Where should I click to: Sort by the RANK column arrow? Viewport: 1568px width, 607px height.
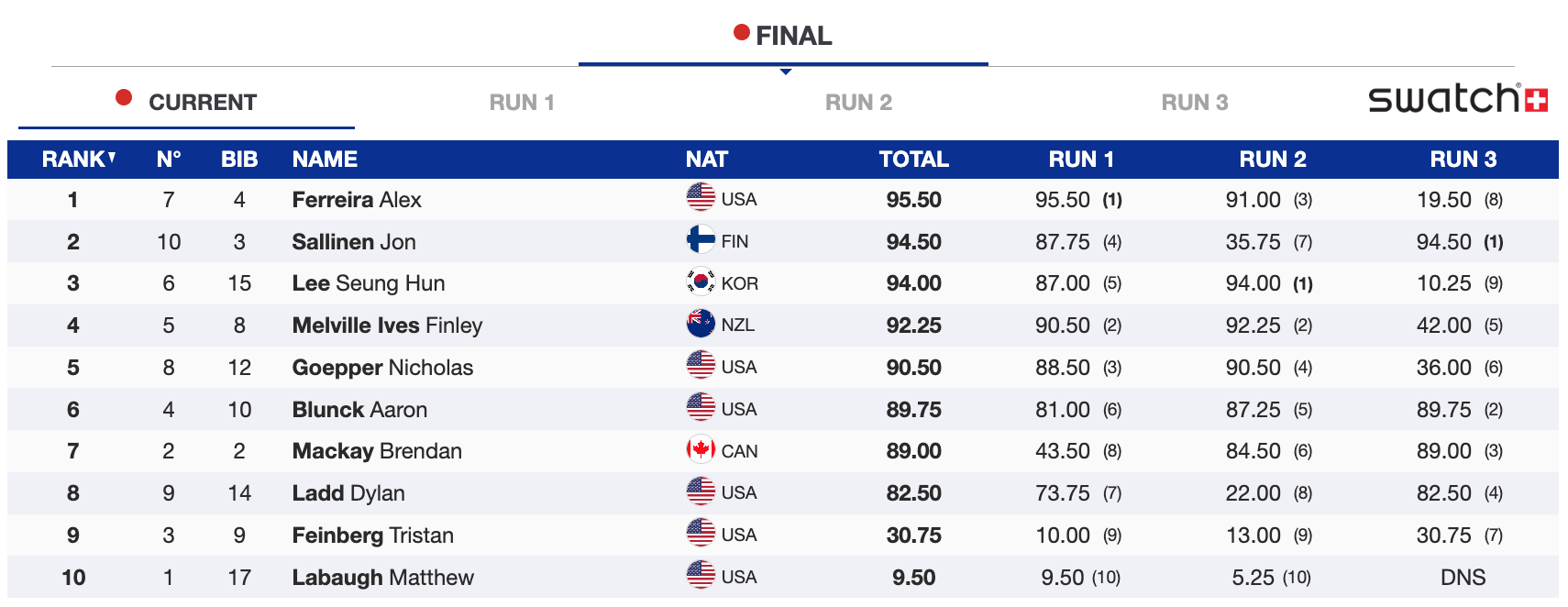tap(112, 158)
